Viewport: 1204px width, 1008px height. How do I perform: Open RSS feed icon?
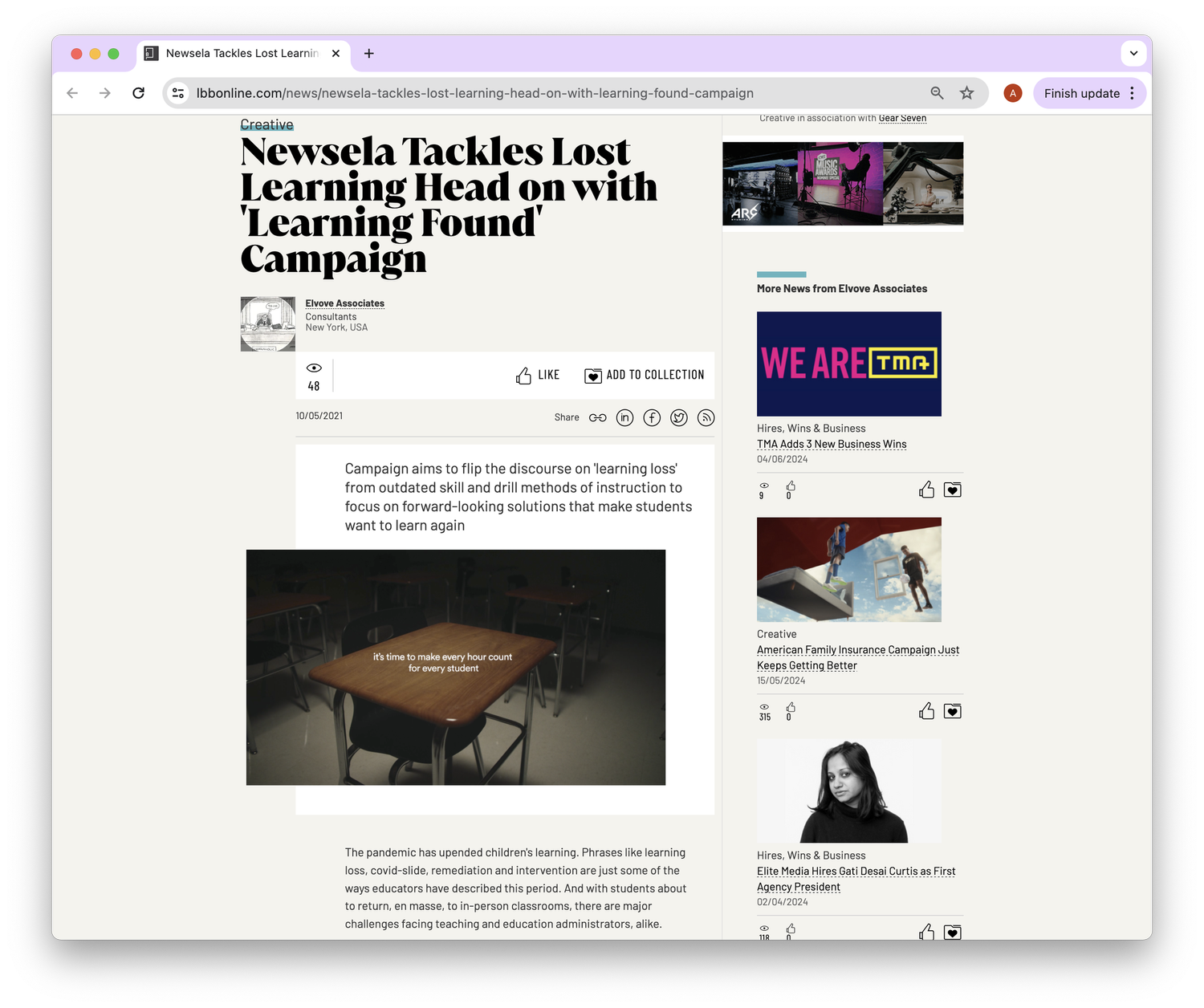pyautogui.click(x=706, y=417)
